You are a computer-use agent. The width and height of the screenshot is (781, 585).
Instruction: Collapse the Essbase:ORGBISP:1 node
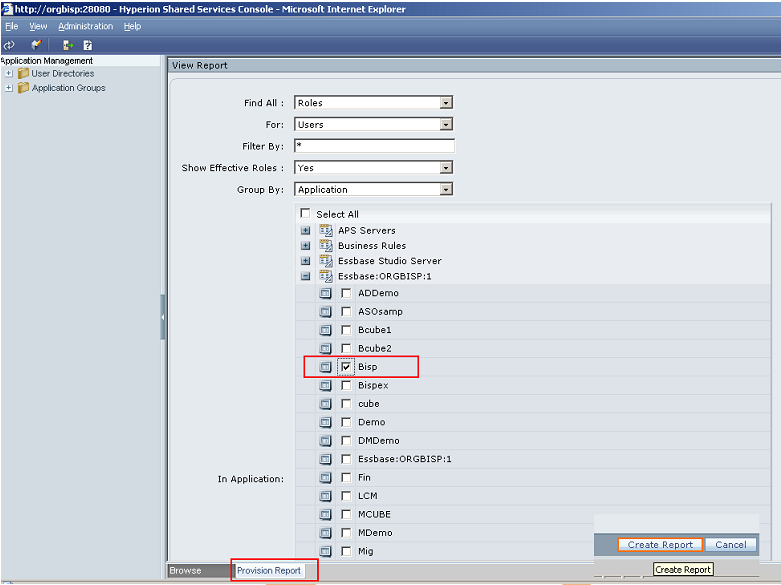tap(305, 276)
